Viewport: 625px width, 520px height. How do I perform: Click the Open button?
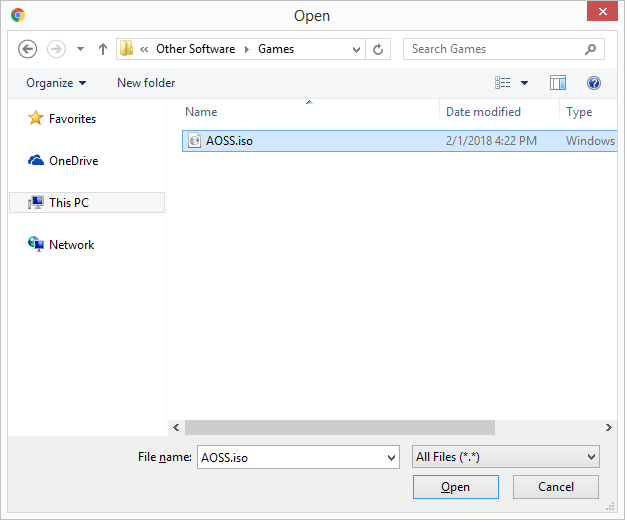tap(456, 487)
